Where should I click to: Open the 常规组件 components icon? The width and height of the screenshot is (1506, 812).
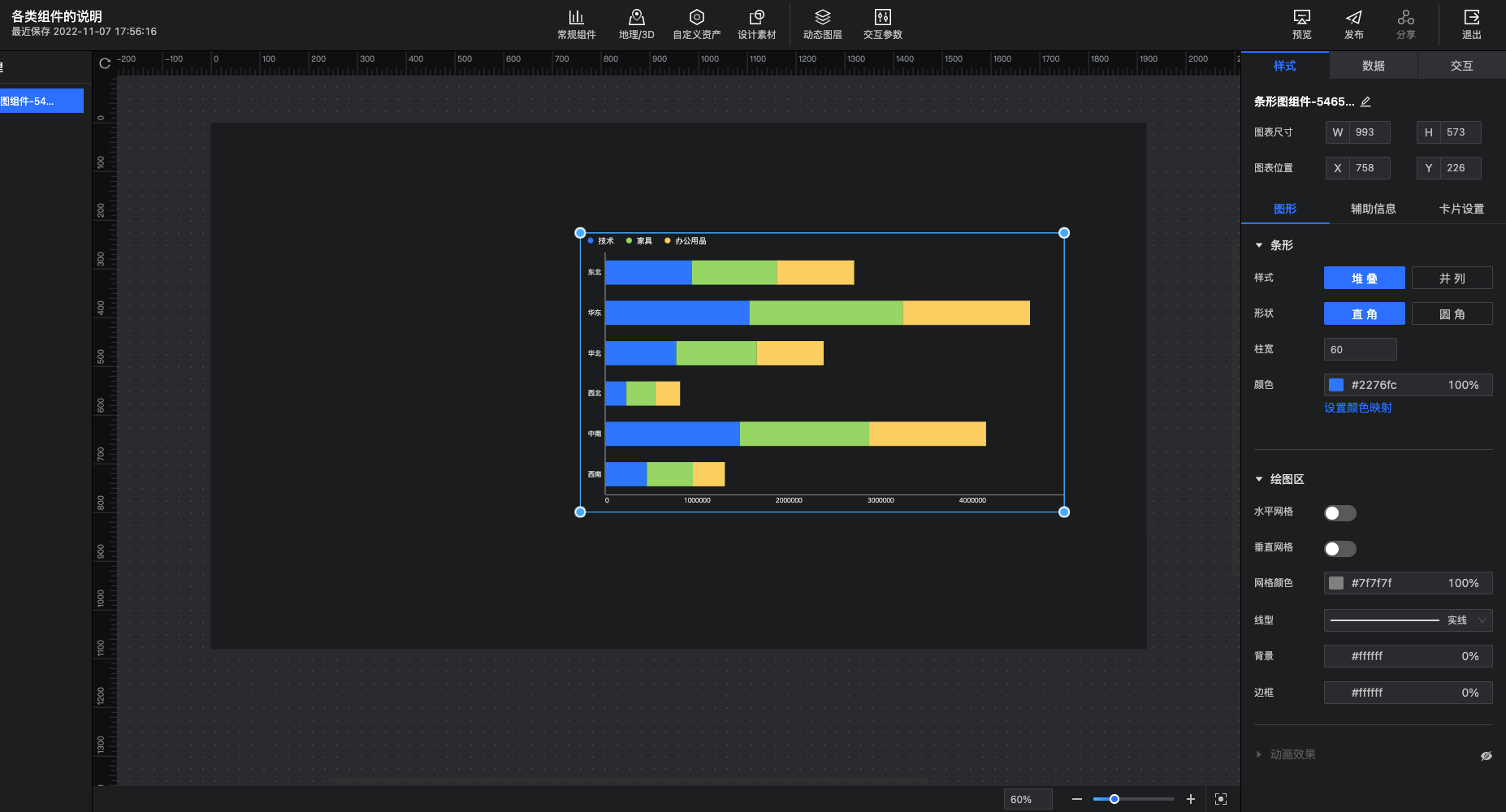[x=576, y=17]
